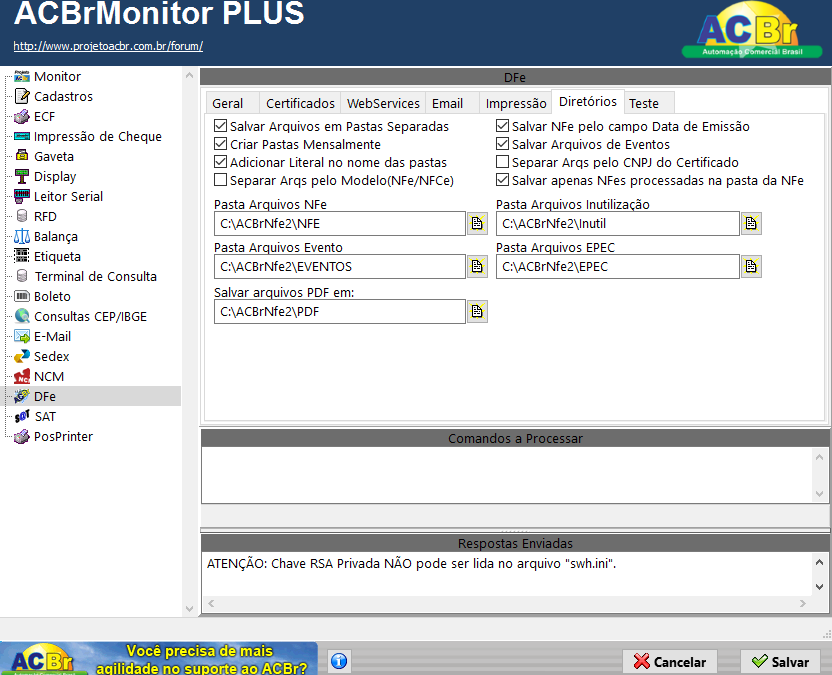This screenshot has width=832, height=675.
Task: Open the Teste tab
Action: (x=648, y=103)
